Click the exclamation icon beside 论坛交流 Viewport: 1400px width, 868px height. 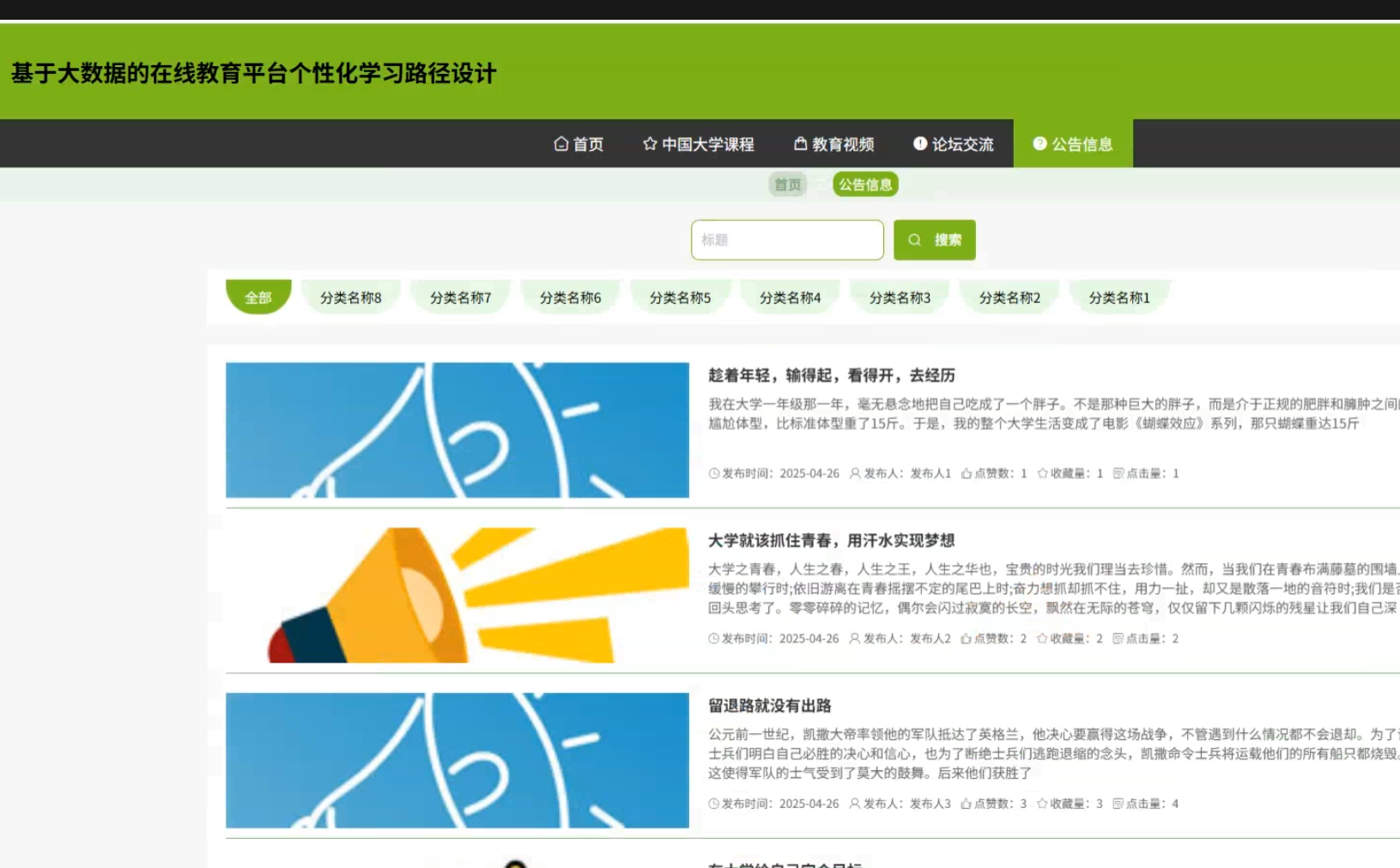920,143
